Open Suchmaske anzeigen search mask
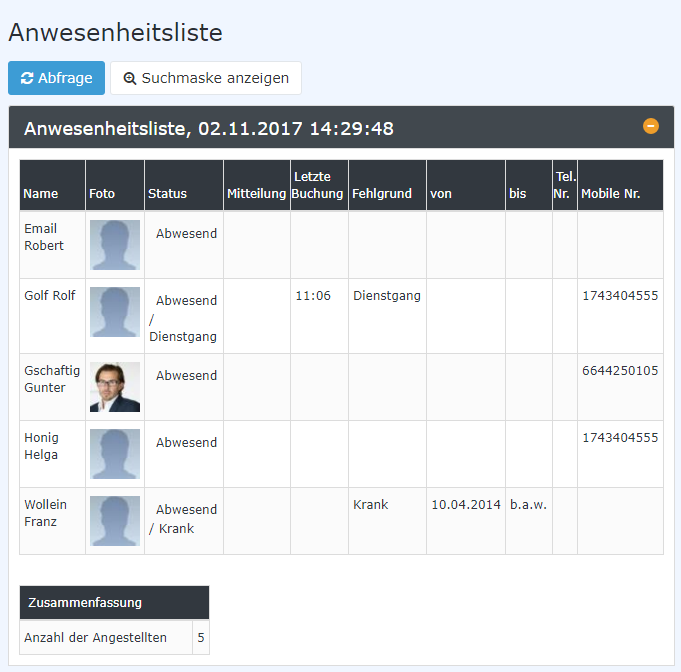 [205, 78]
